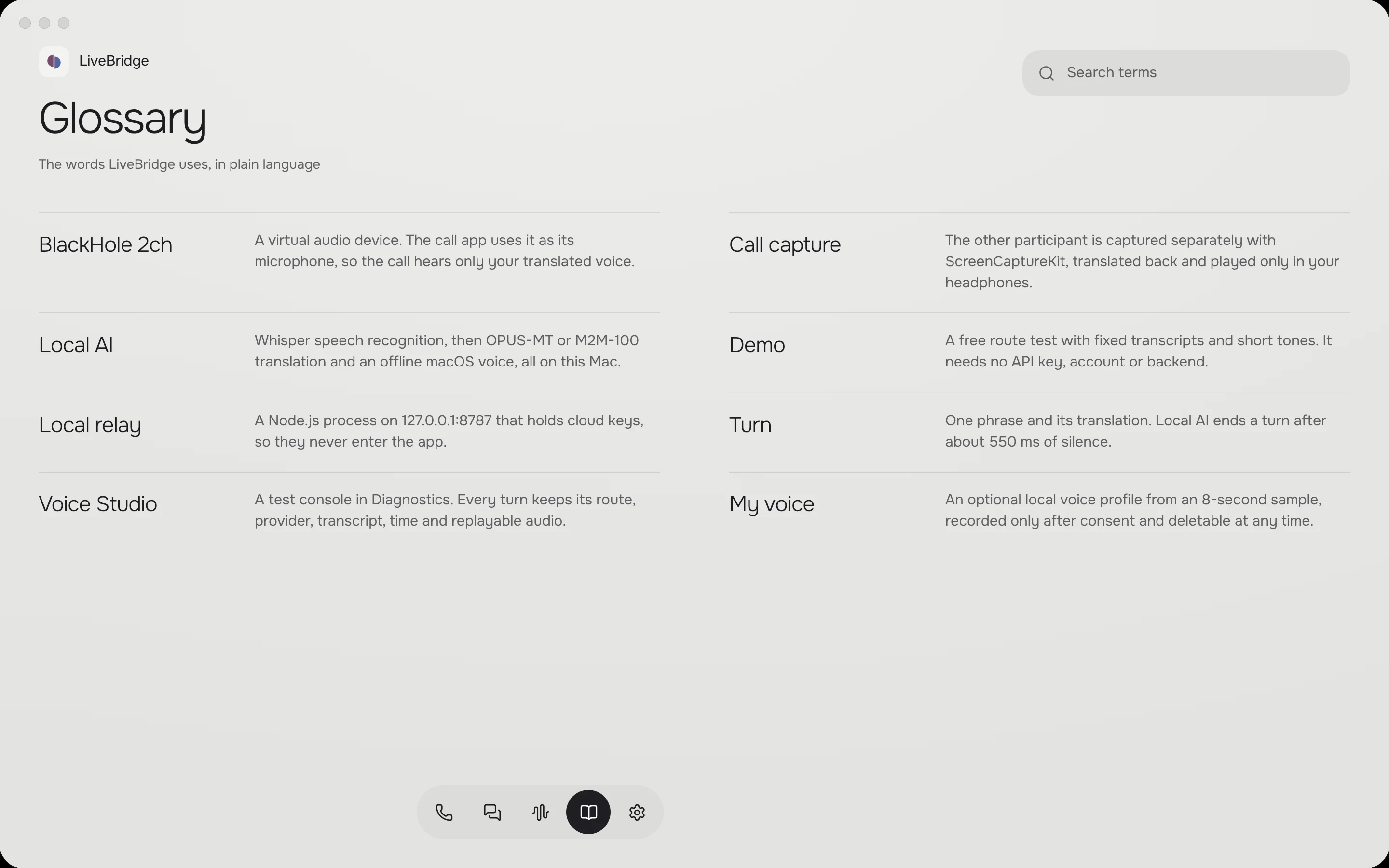1389x868 pixels.
Task: Click the definition starting 'Whisper speech recognition'
Action: pyautogui.click(x=447, y=351)
